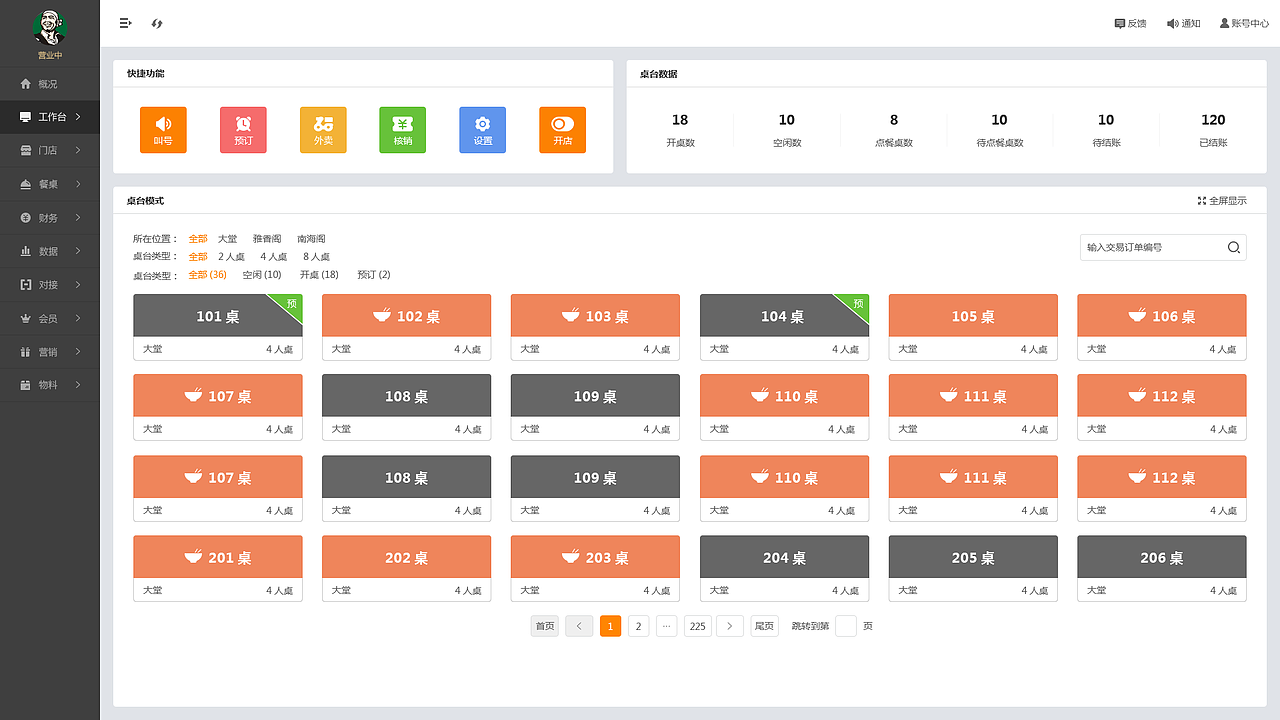Open the 账号中心 account center menu
This screenshot has height=720, width=1280.
click(1244, 23)
